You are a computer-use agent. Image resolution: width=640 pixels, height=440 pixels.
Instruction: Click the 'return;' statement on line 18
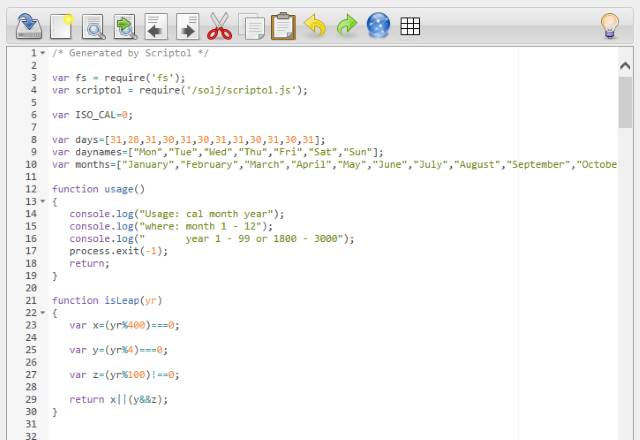(89, 263)
